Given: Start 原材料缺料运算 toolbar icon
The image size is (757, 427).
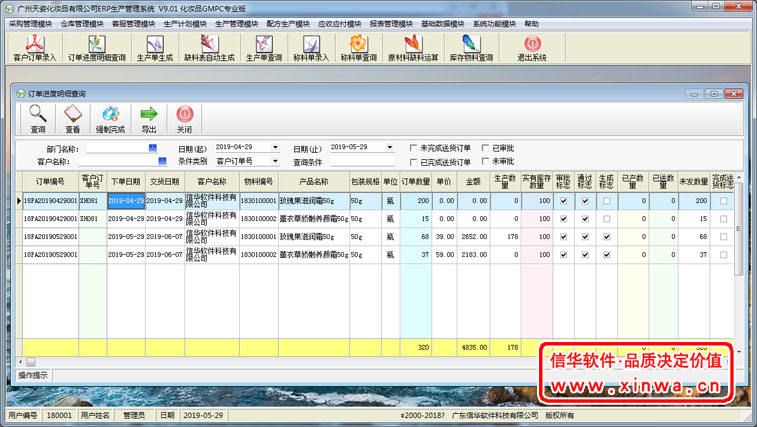Looking at the screenshot, I should (x=413, y=48).
